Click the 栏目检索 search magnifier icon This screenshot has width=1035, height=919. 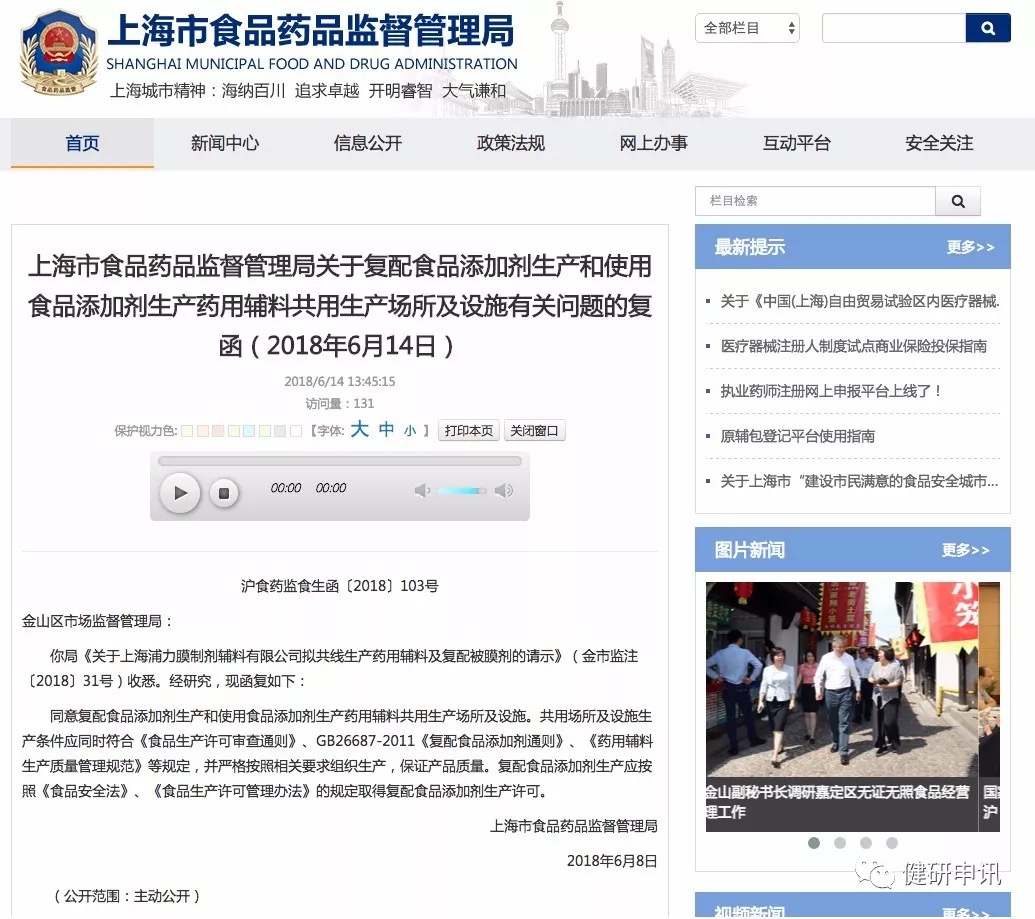[958, 201]
